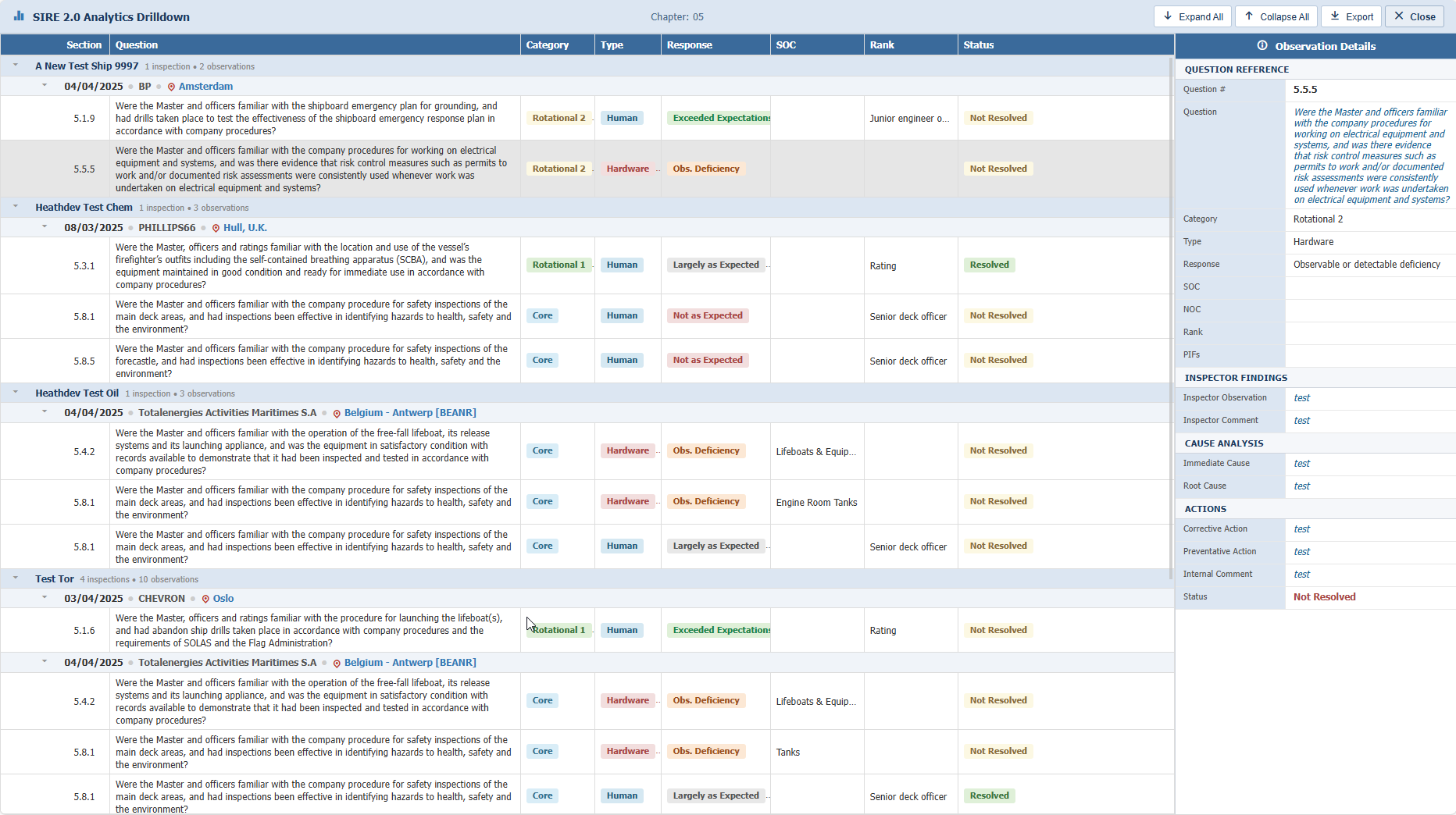Click the location pin next to Oslo
Viewport: 1456px width, 815px height.
pos(205,599)
